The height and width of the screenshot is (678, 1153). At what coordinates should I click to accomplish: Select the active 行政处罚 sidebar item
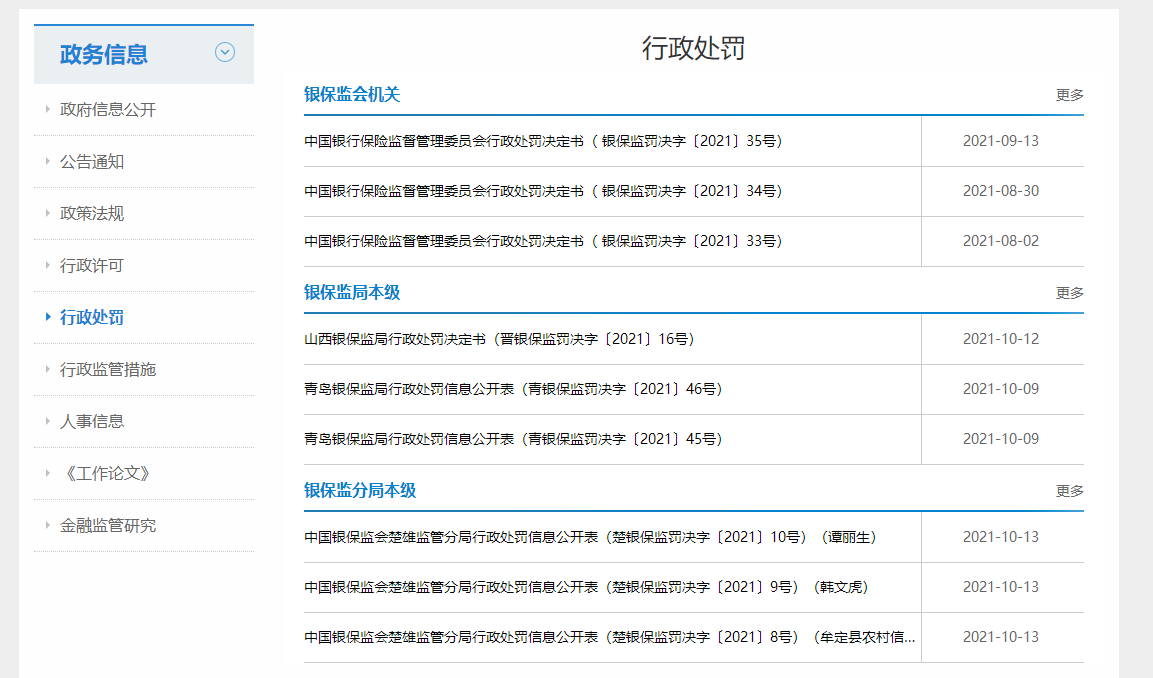click(x=92, y=318)
